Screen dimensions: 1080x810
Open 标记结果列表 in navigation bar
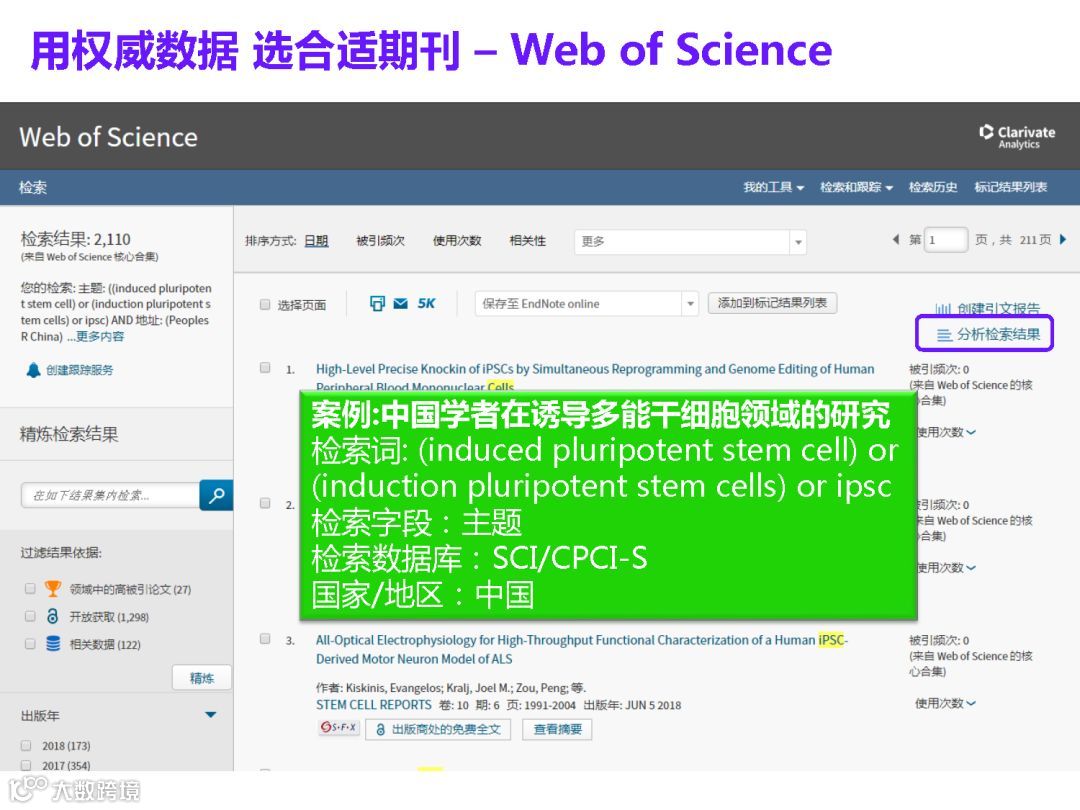(1011, 187)
